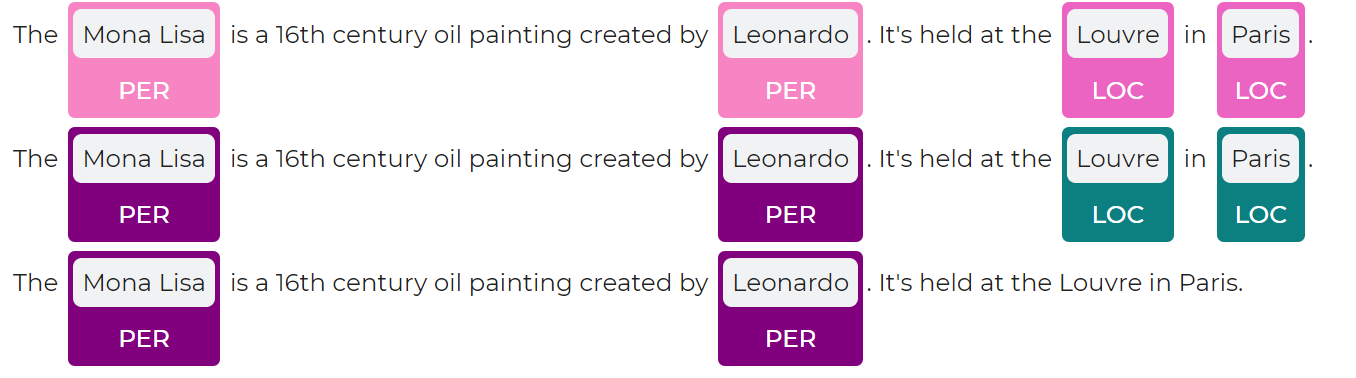This screenshot has height=378, width=1356.
Task: Click the Leonardo token in the pink entity box
Action: tap(790, 34)
